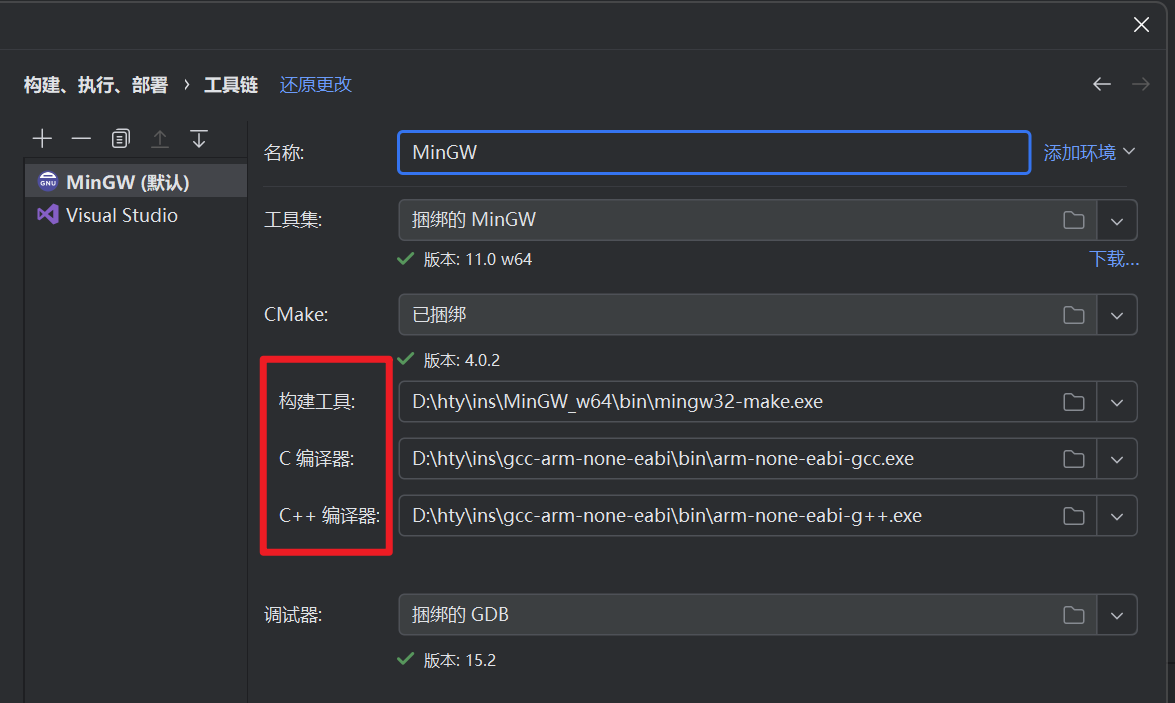Navigate forward with right arrow

click(1141, 84)
